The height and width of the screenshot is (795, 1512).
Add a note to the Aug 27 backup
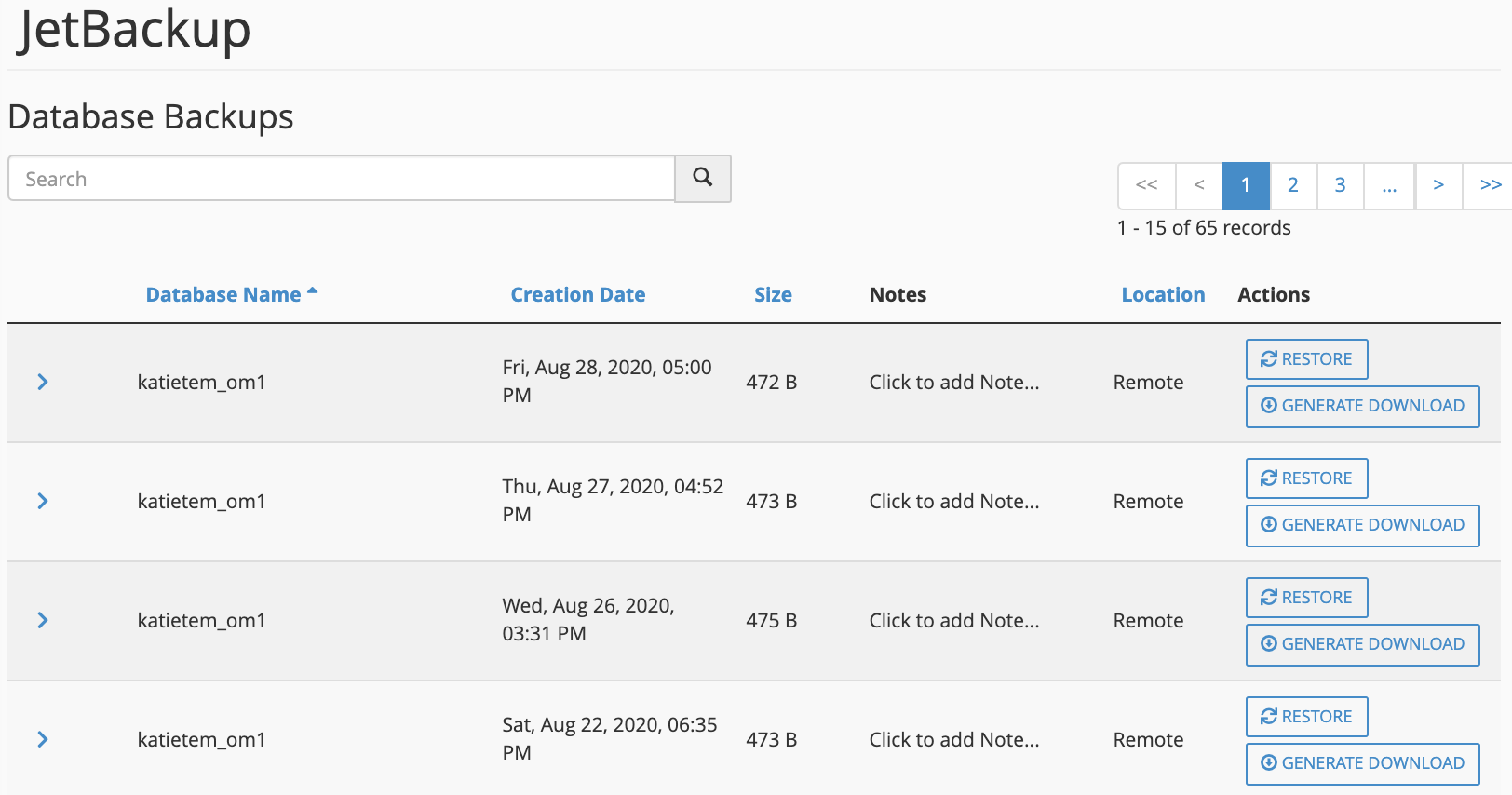click(954, 501)
